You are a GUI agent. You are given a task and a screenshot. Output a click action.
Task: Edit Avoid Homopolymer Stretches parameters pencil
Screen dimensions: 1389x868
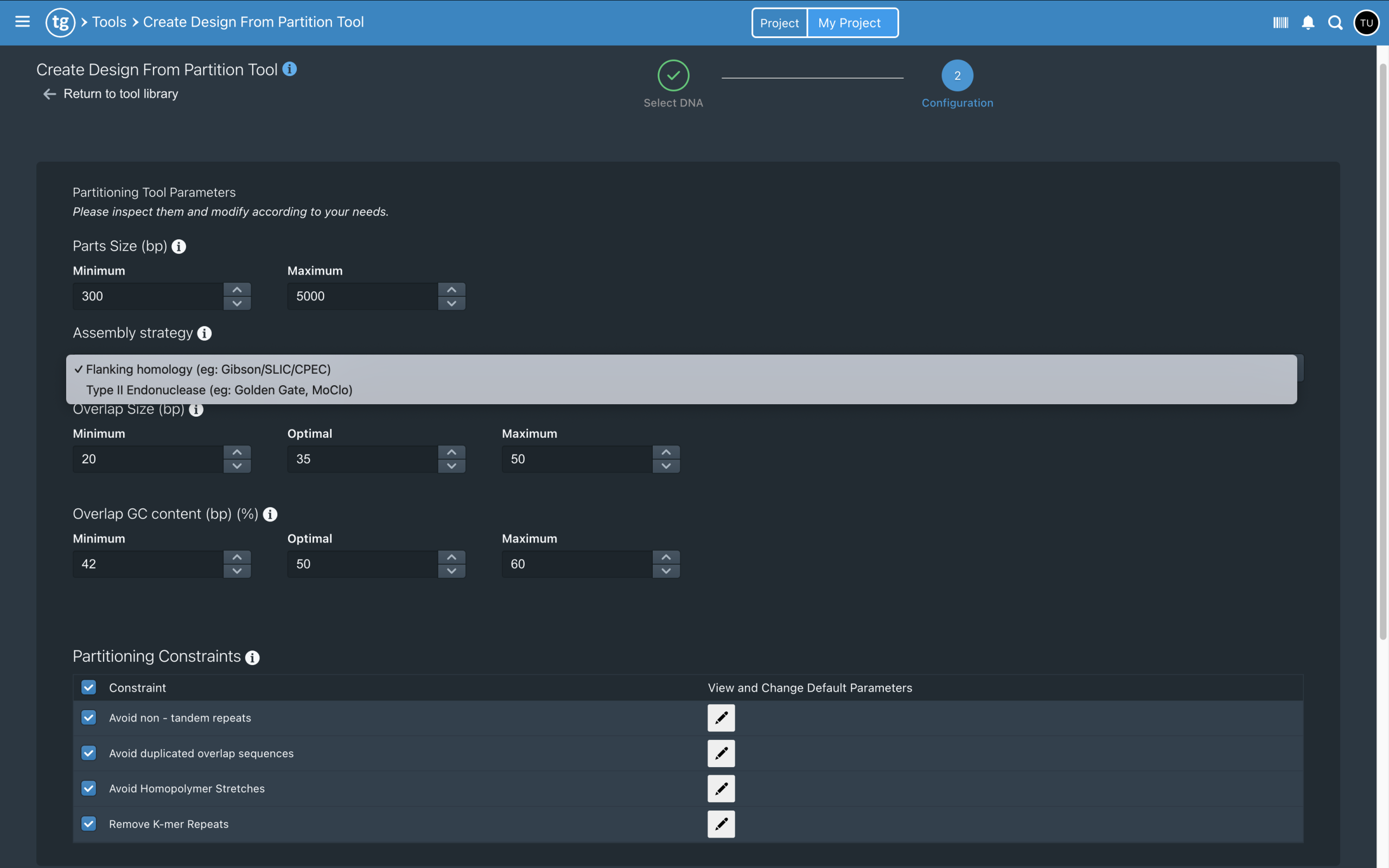point(721,788)
